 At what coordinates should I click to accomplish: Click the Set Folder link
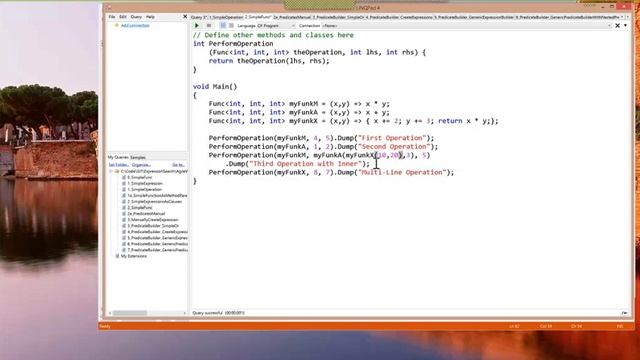tap(118, 165)
